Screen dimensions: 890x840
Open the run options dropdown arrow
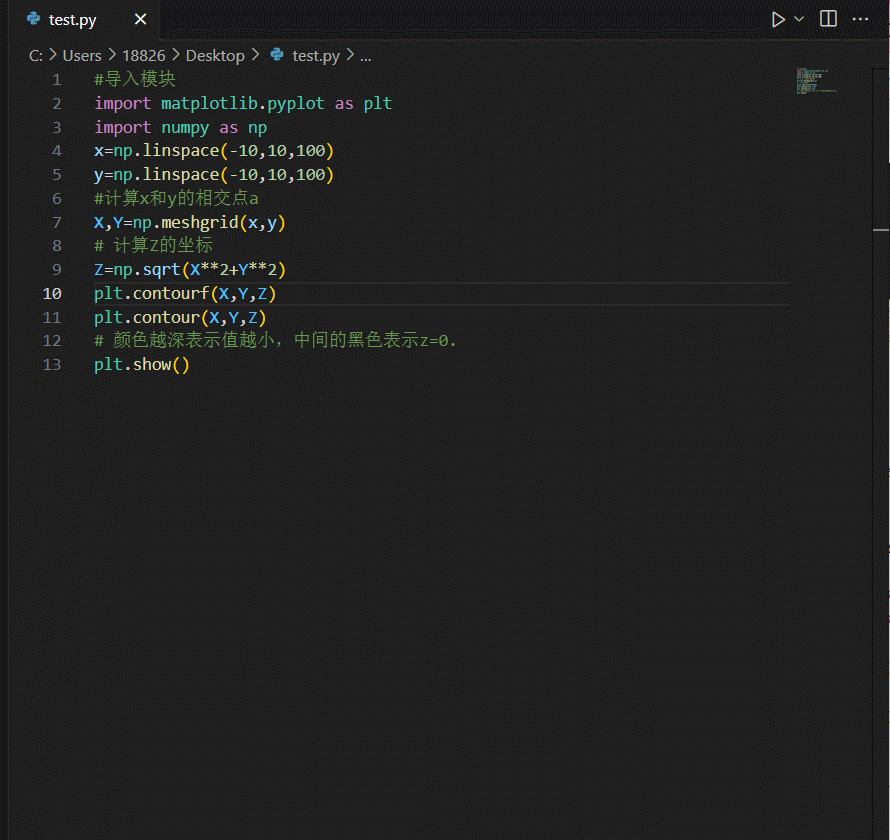[799, 19]
